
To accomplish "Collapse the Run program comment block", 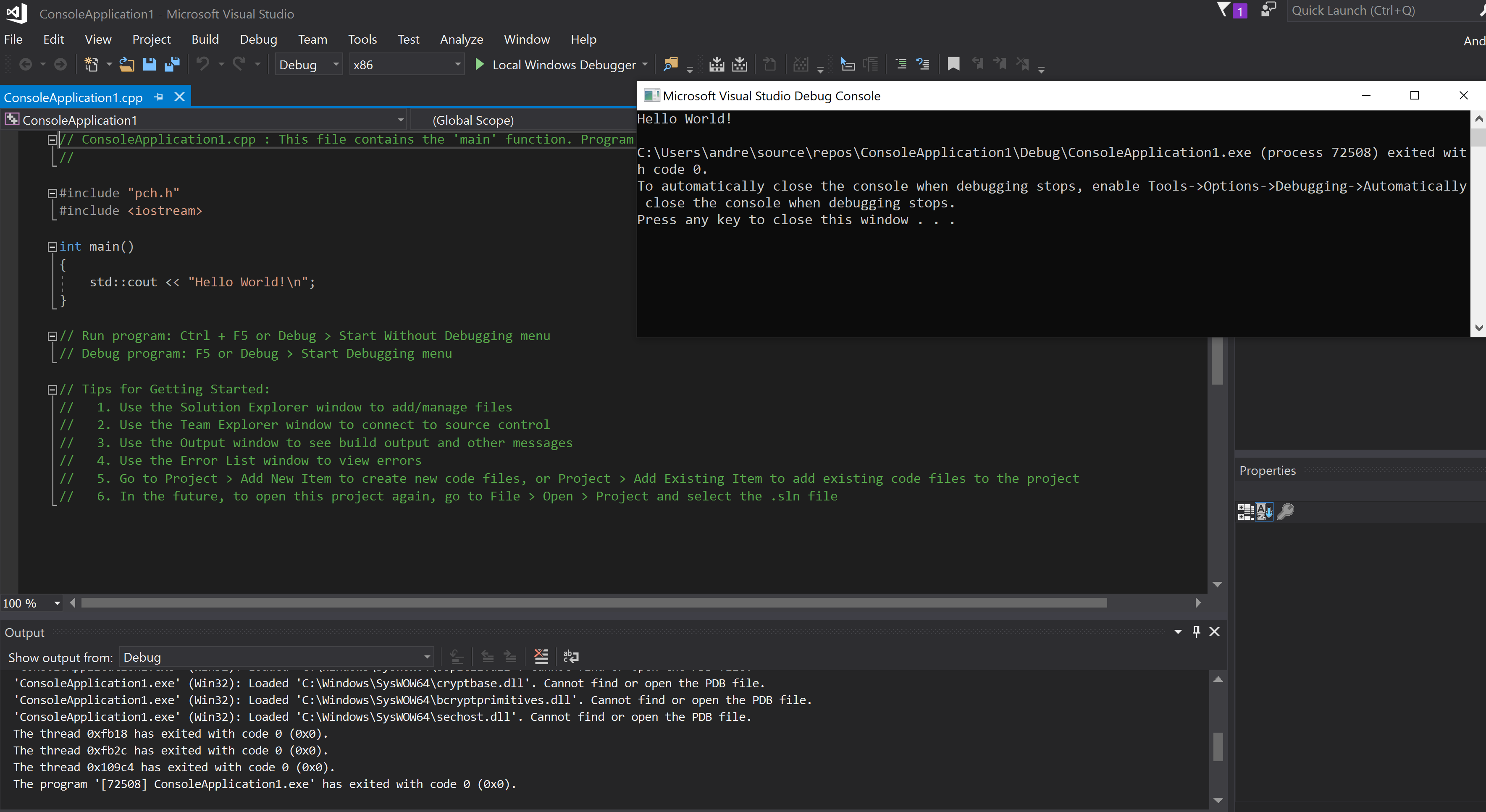I will click(x=52, y=336).
